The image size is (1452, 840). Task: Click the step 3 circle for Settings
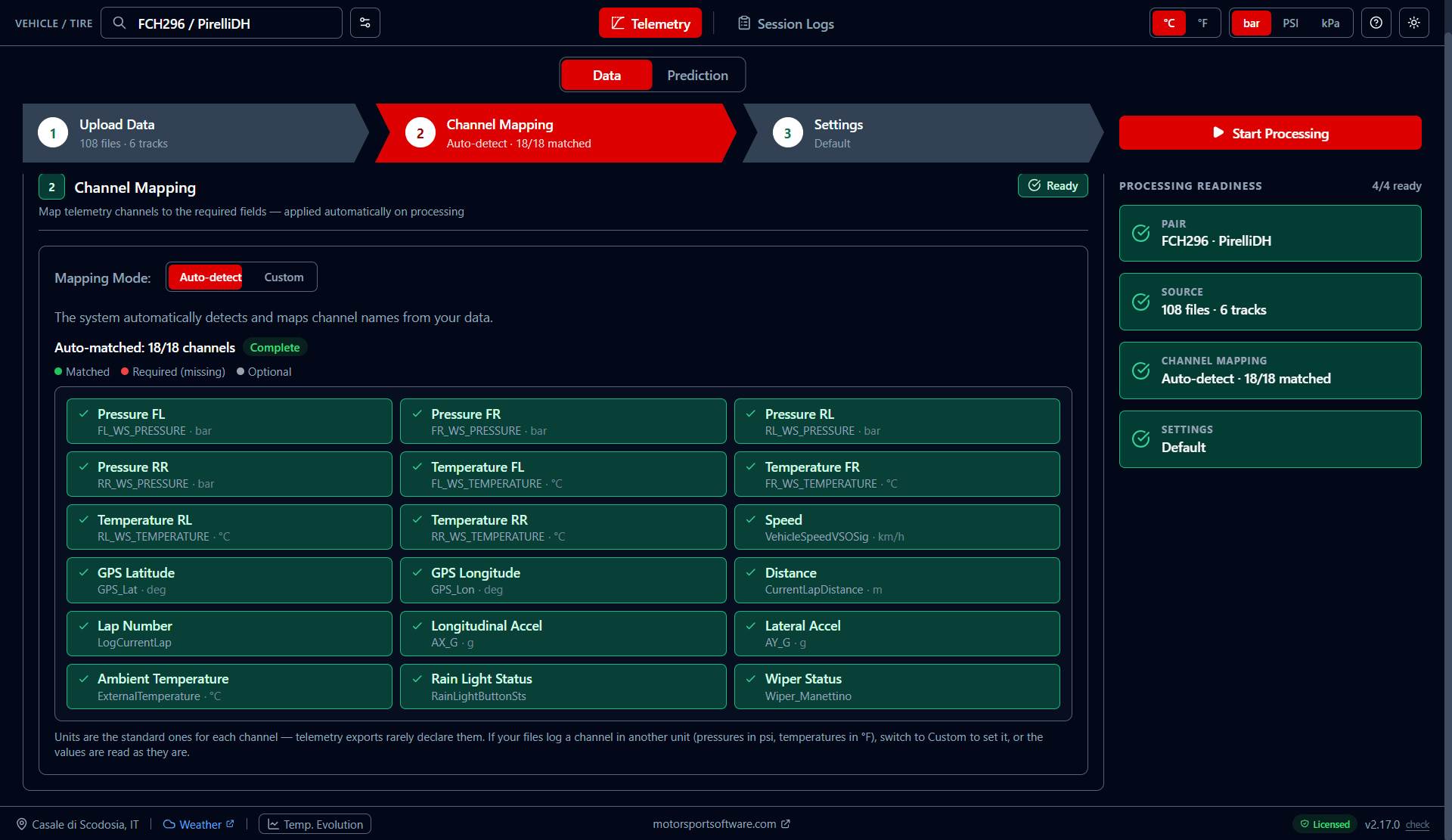(x=787, y=133)
